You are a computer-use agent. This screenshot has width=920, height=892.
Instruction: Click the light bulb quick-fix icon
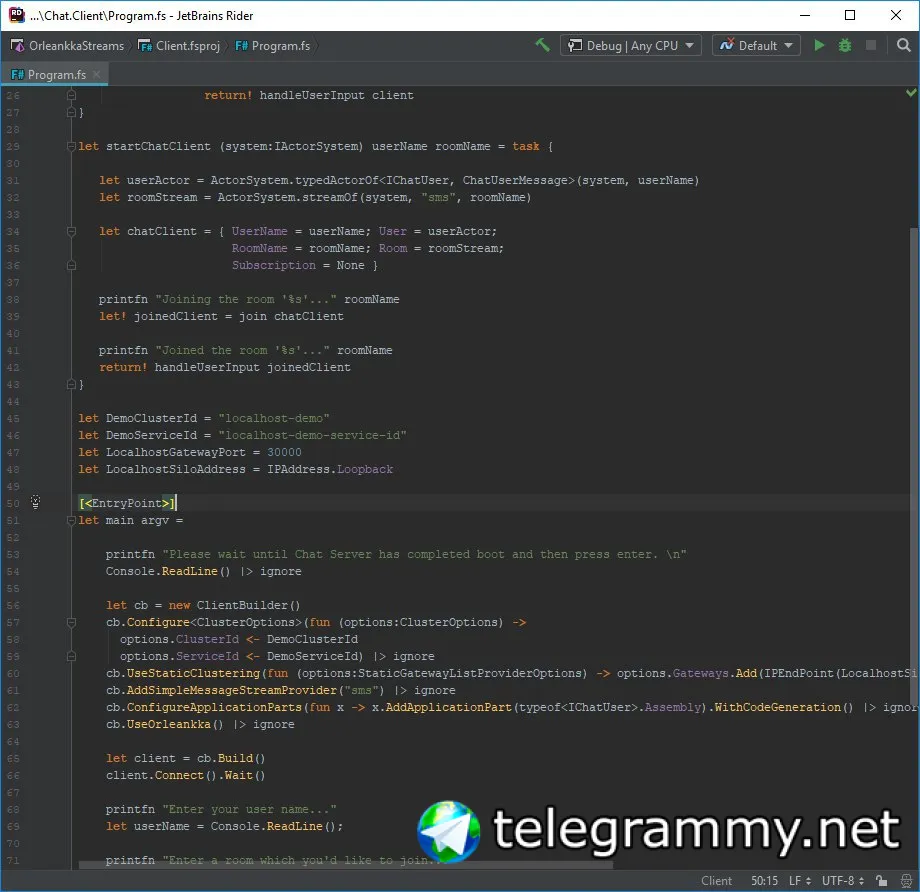pos(35,502)
